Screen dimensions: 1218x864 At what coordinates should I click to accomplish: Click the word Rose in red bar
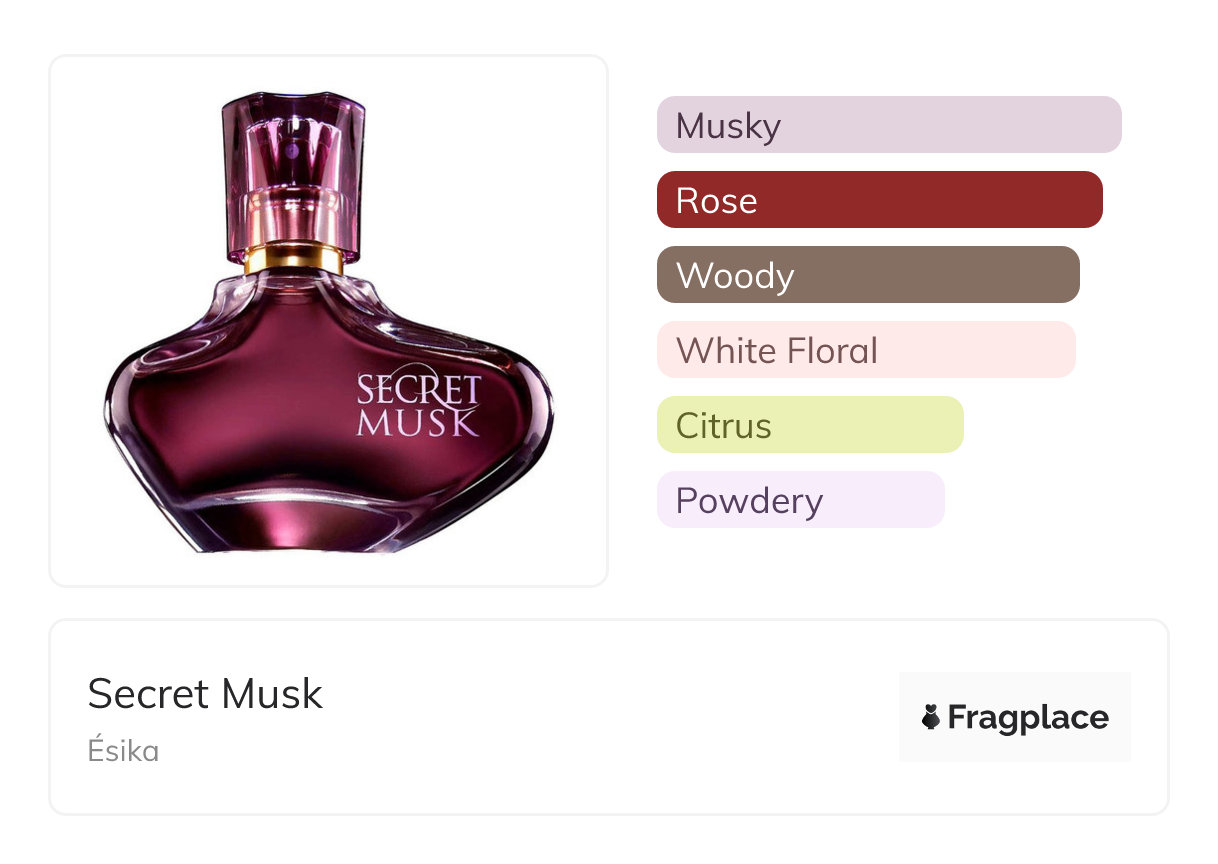[x=717, y=201]
